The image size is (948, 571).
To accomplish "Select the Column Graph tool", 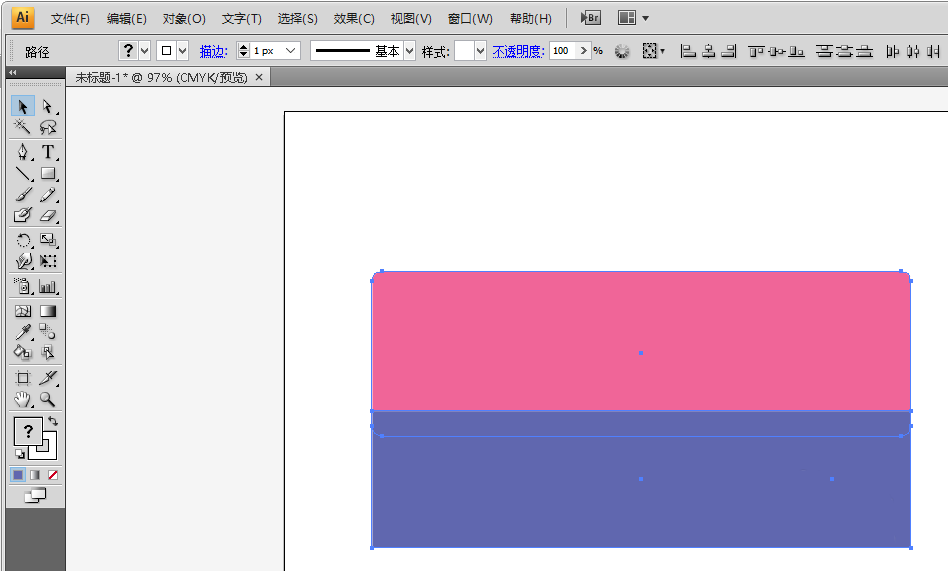I will coord(48,286).
